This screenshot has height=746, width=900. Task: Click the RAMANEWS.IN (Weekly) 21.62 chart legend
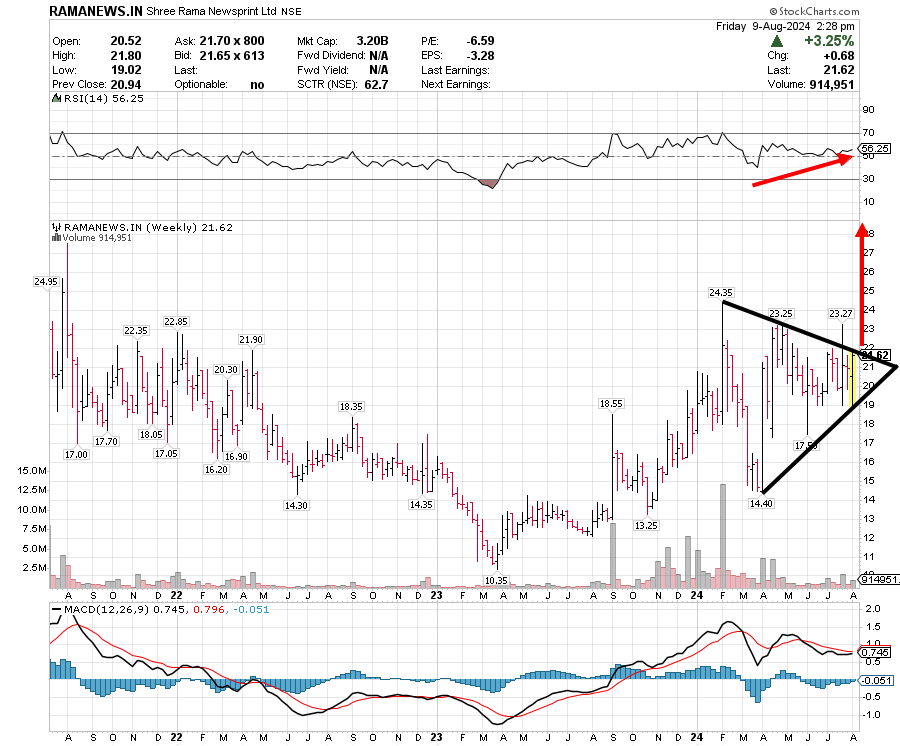point(148,227)
